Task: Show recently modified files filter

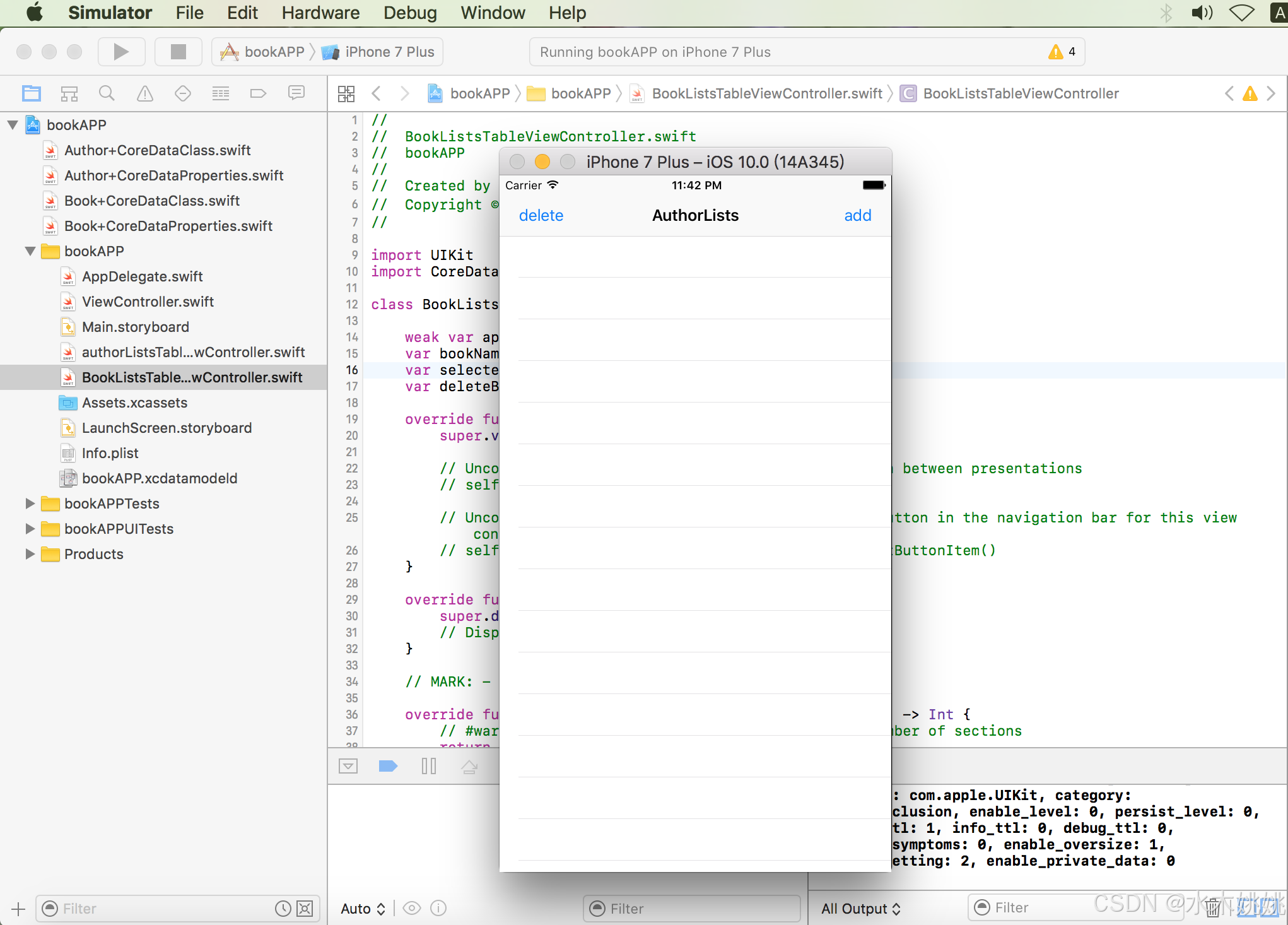Action: pos(283,909)
